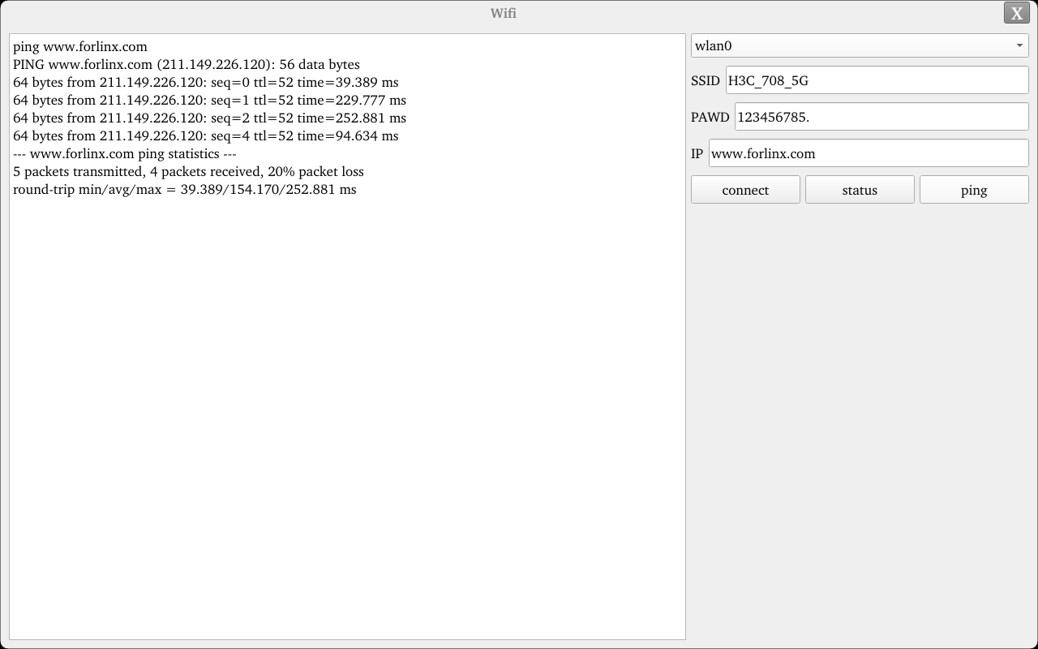
Task: Select the seq=4 ping reply line
Action: pyautogui.click(x=205, y=136)
